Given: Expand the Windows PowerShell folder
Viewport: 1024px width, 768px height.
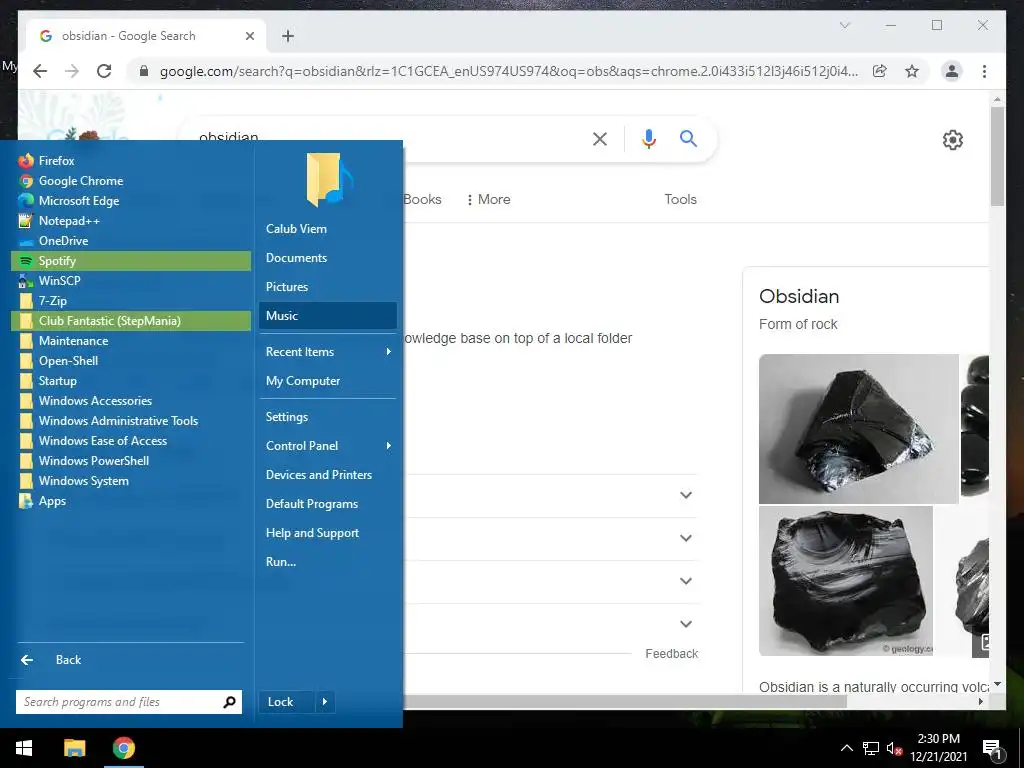Looking at the screenshot, I should tap(131, 461).
